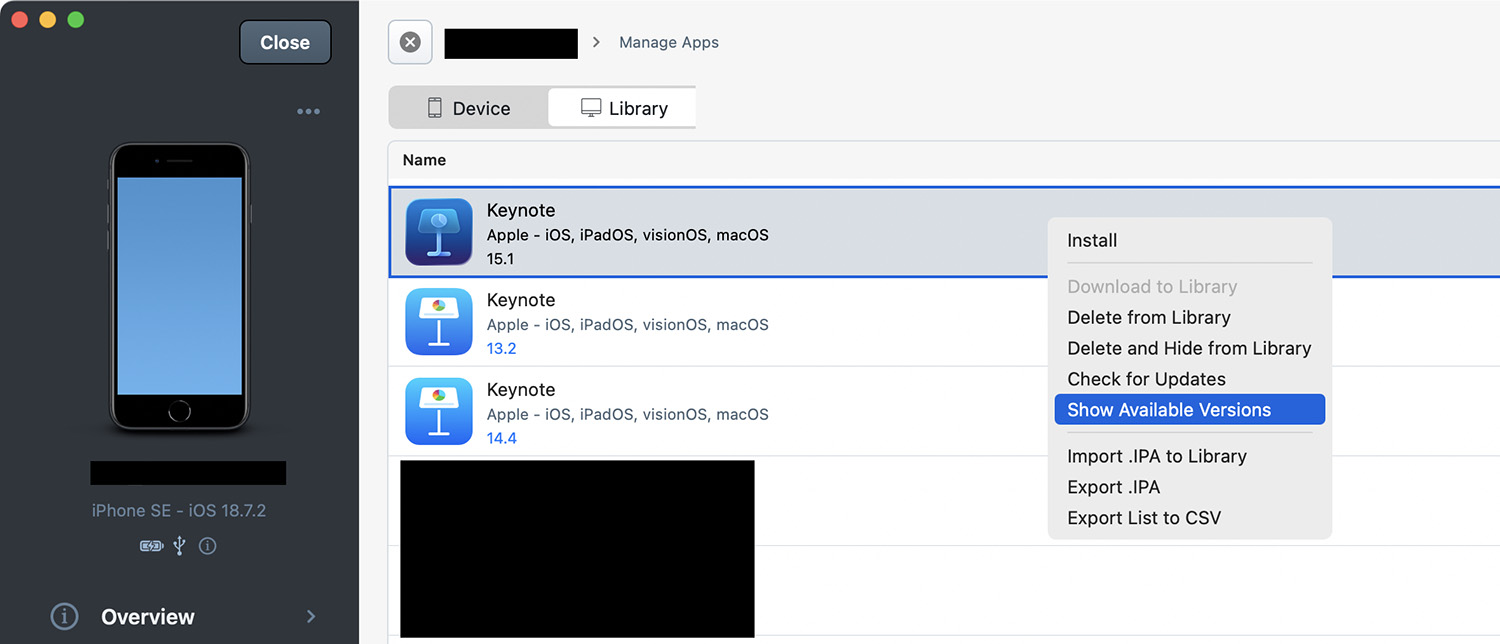Open device info icon below iPhone SE
The width and height of the screenshot is (1500, 644).
(208, 546)
